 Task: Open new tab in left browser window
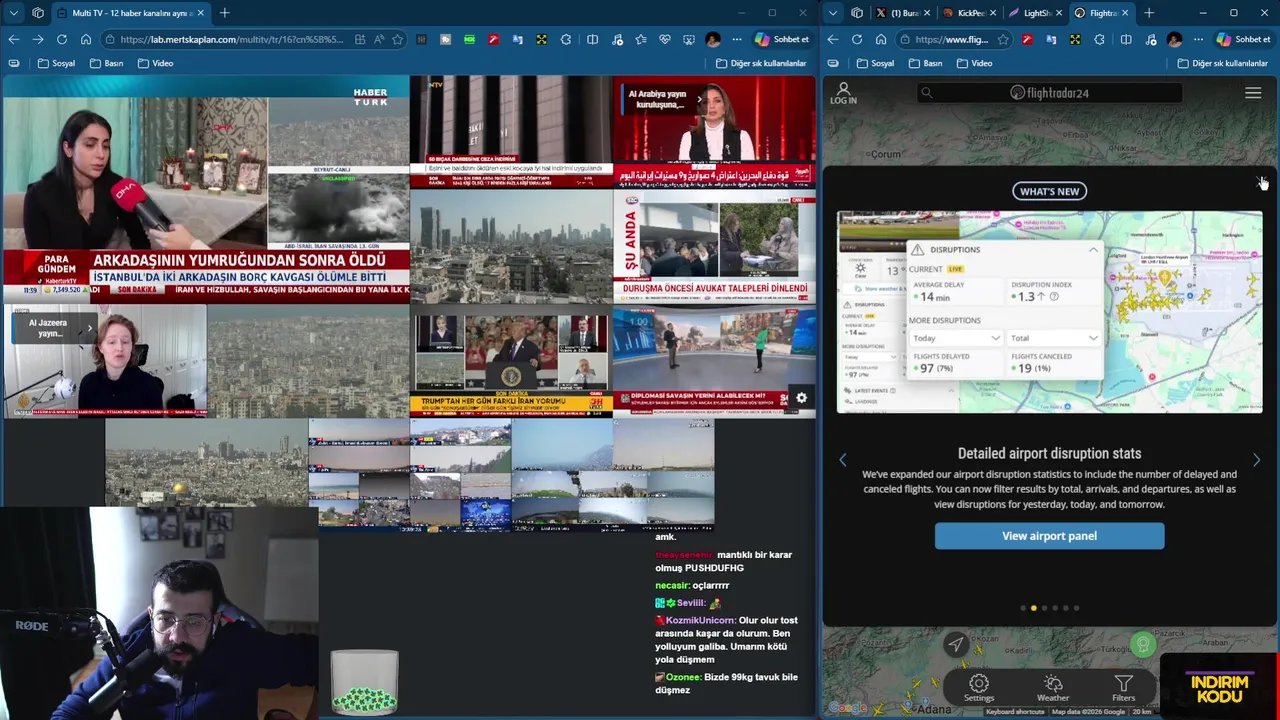click(x=224, y=13)
